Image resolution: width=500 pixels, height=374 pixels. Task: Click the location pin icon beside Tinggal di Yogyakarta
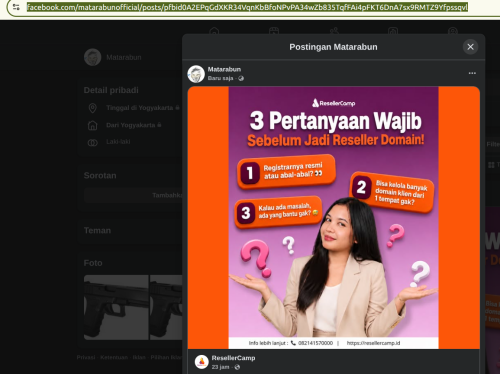(x=93, y=108)
